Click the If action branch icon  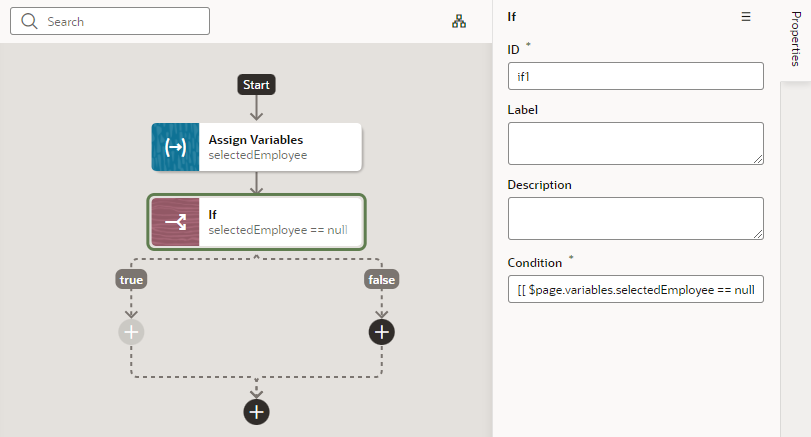[176, 222]
